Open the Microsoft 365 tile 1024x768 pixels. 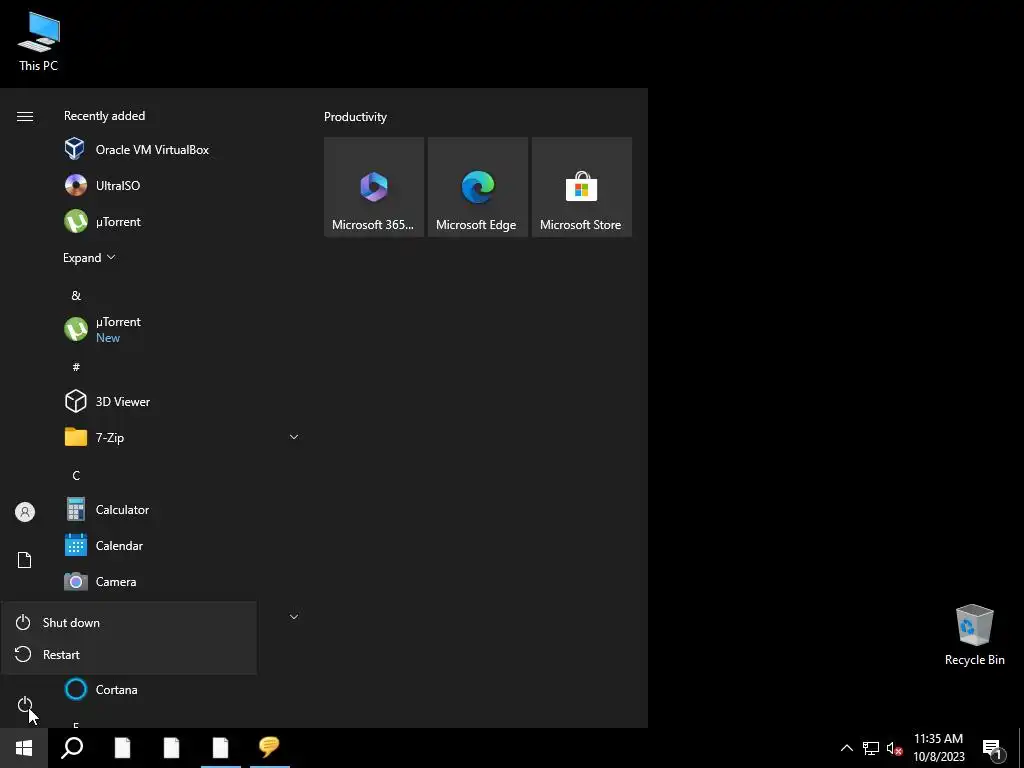click(374, 187)
